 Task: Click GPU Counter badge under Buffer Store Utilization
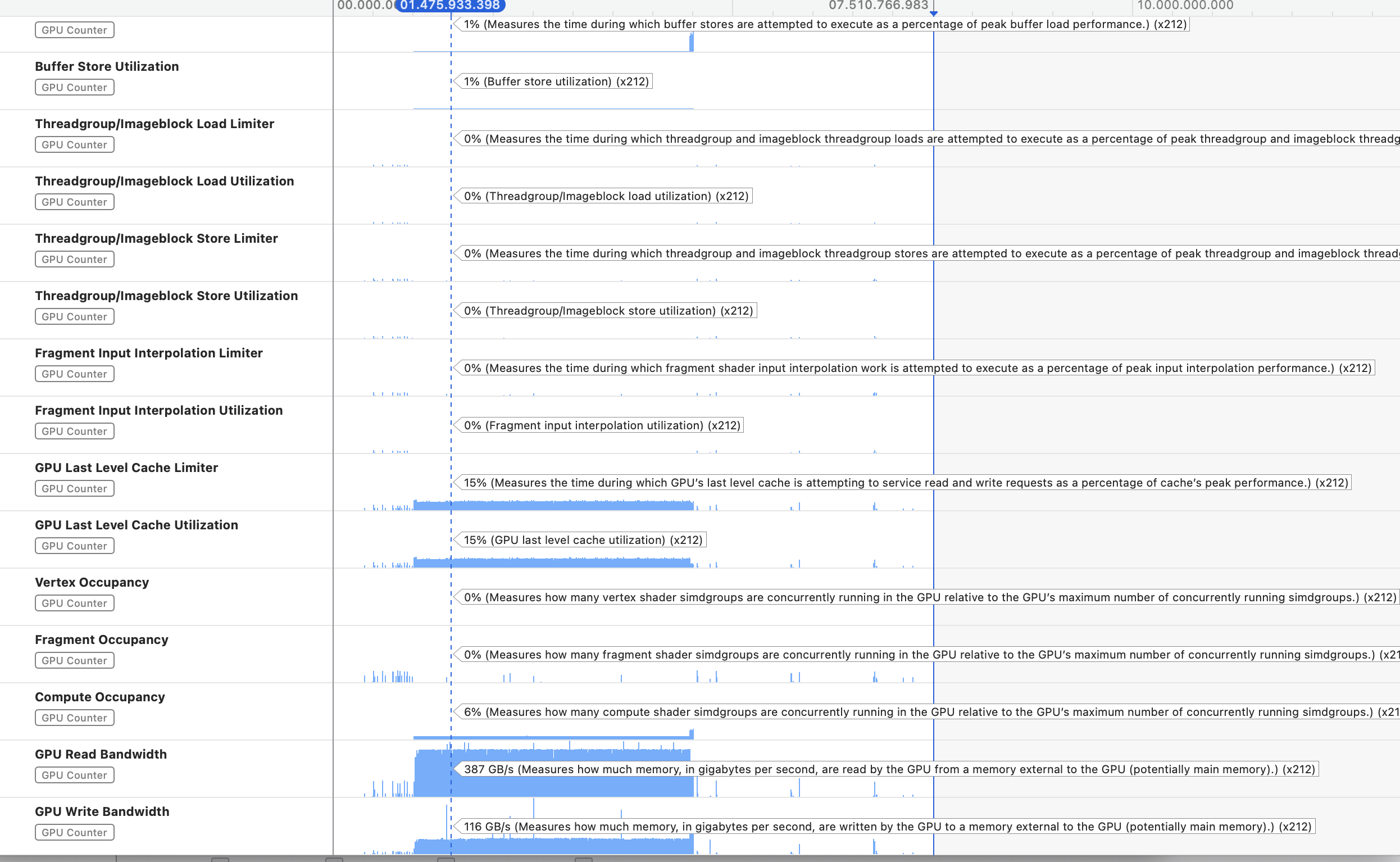click(75, 87)
